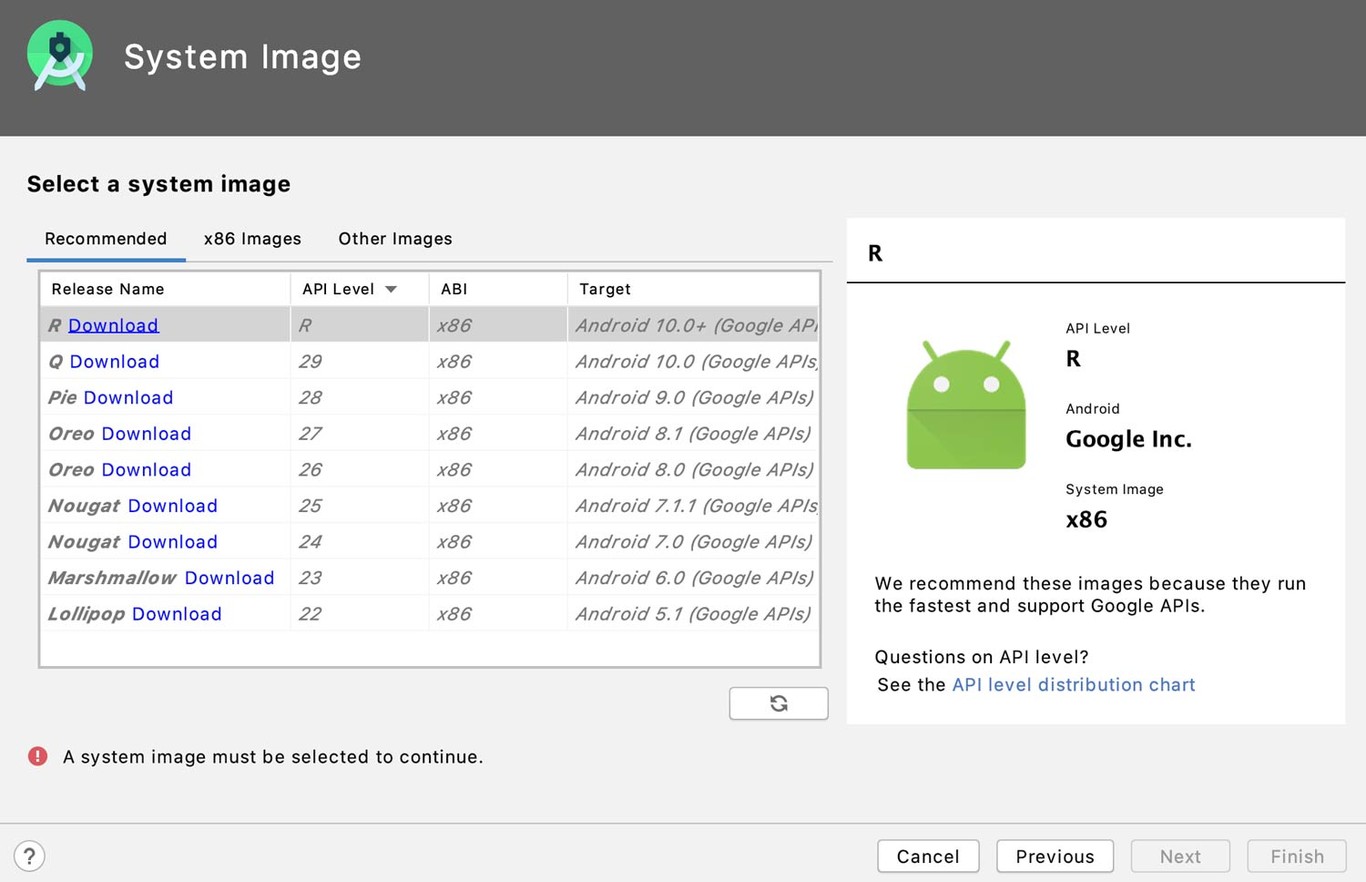Image resolution: width=1366 pixels, height=882 pixels.
Task: Click the red error icon beside the warning
Action: tap(37, 757)
